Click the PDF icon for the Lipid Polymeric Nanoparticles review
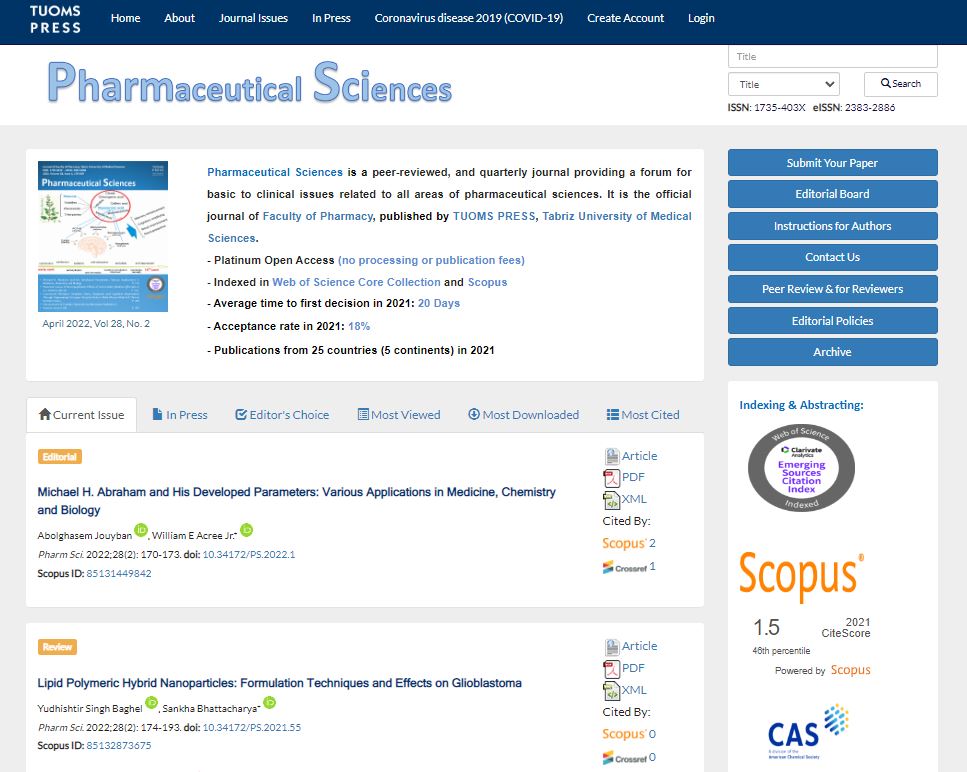This screenshot has width=967, height=772. click(x=612, y=669)
